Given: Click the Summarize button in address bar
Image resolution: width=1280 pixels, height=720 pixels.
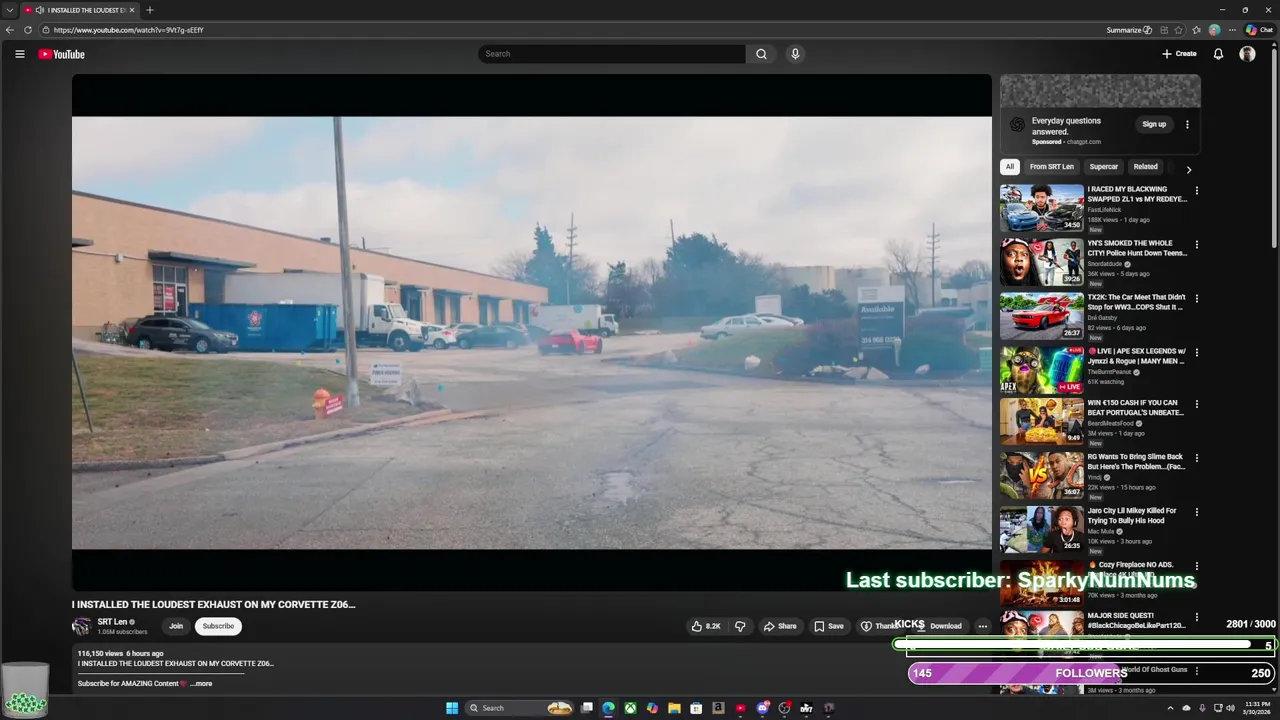Looking at the screenshot, I should point(1129,30).
